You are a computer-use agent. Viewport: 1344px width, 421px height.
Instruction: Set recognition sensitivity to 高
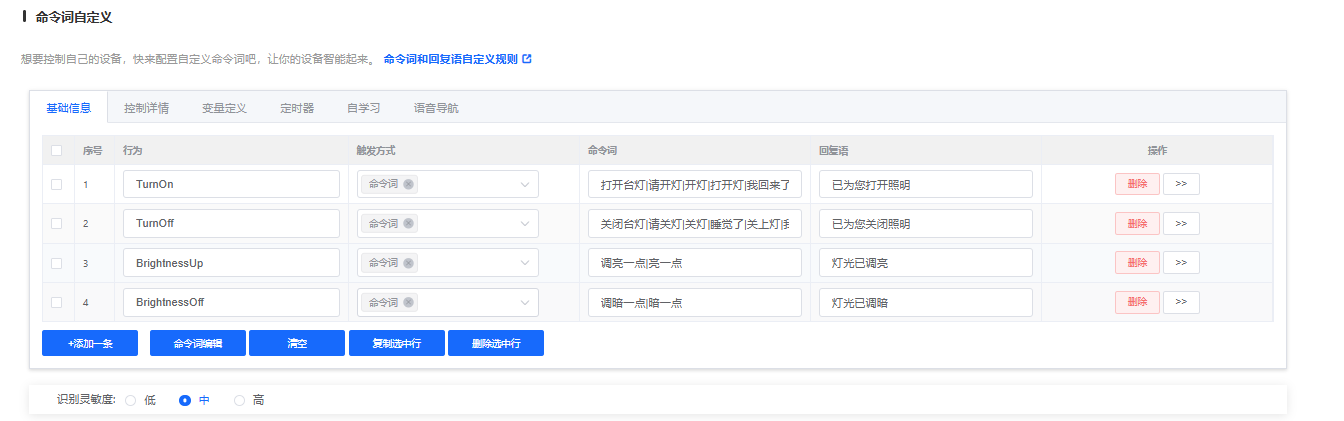click(x=239, y=400)
